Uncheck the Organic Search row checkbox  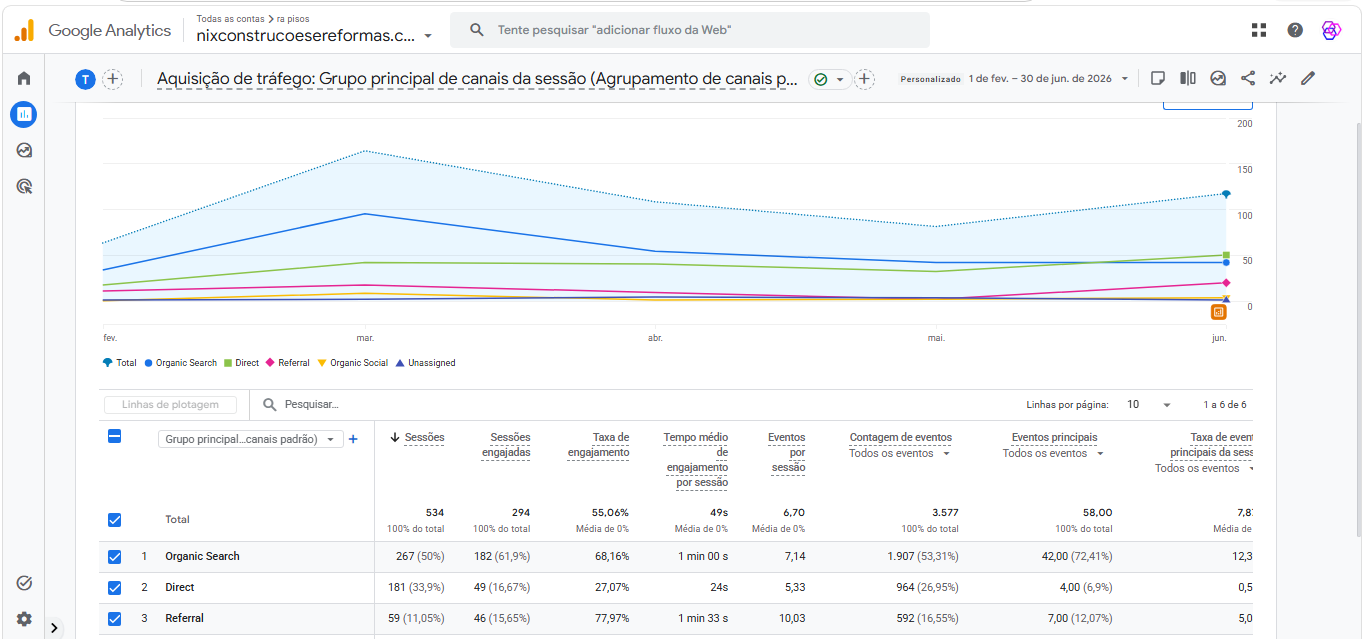(114, 556)
